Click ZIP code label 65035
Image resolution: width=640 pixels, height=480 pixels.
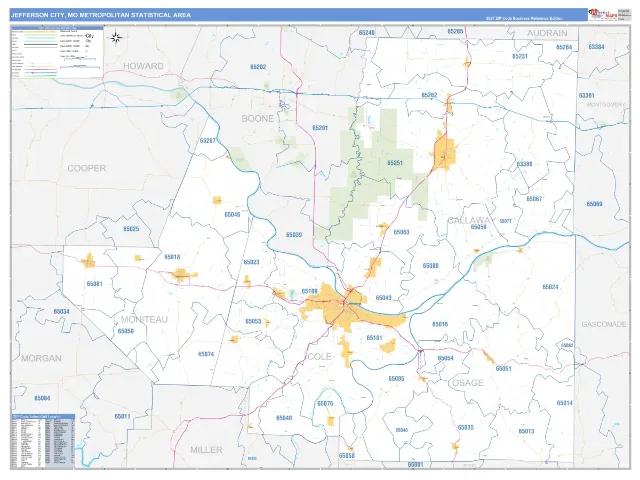[x=466, y=428]
